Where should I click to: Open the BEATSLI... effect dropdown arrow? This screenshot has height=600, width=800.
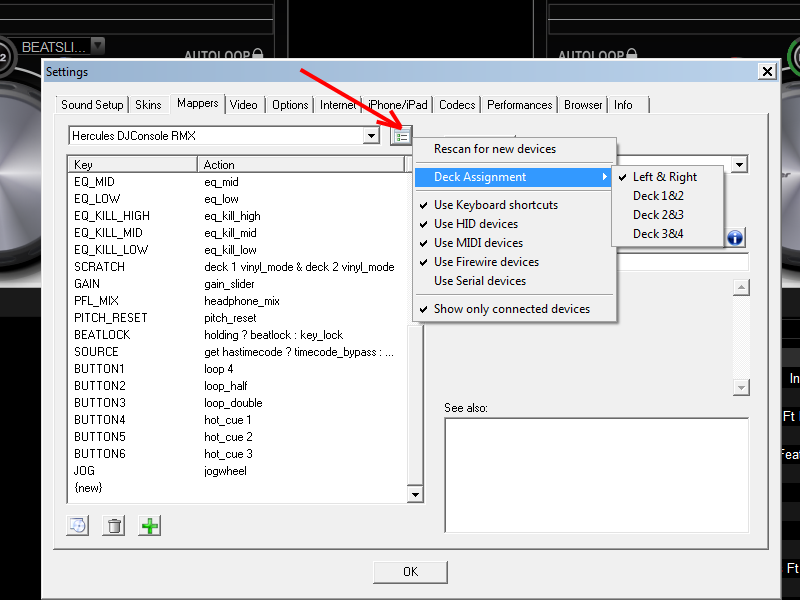(x=98, y=46)
